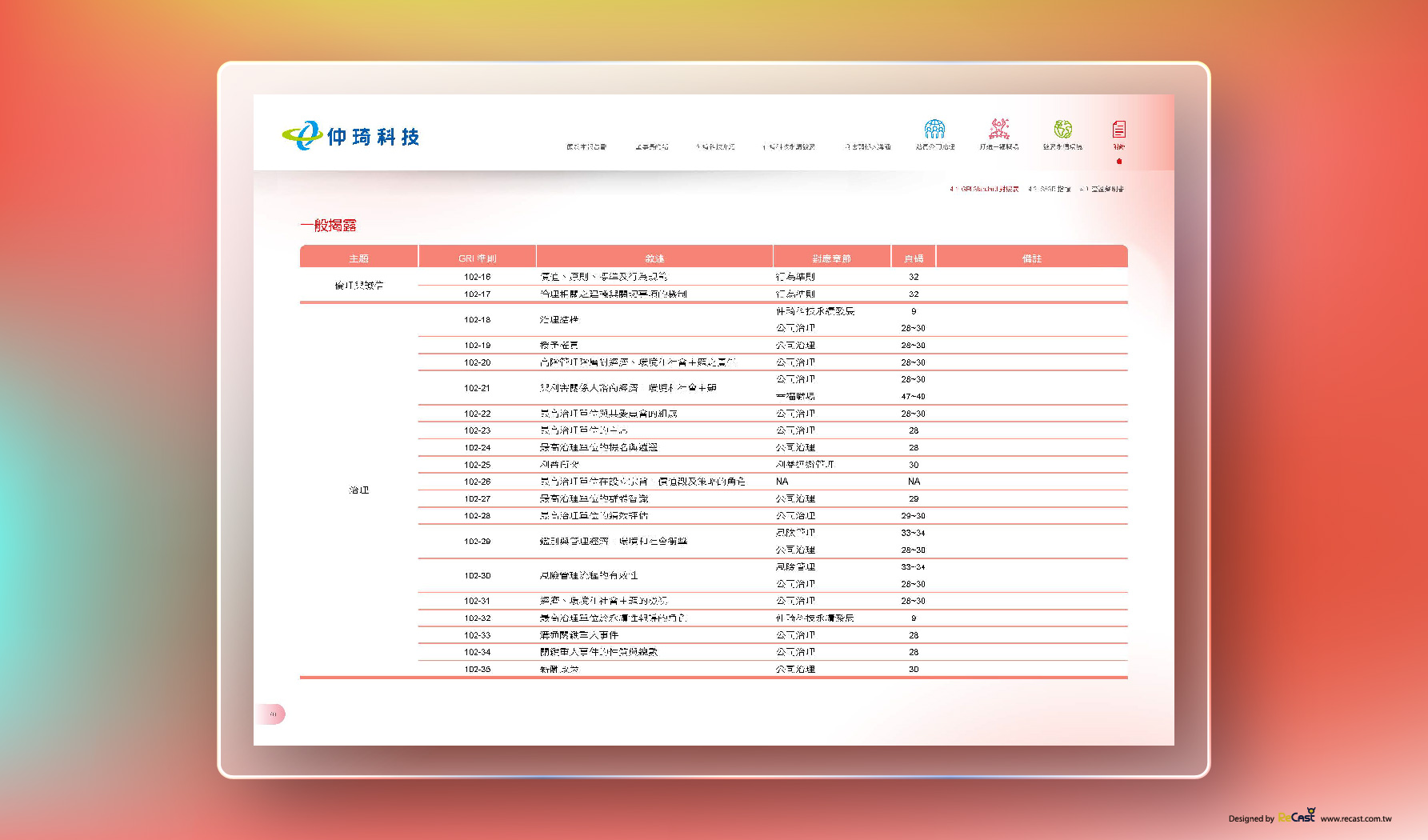Select the 102-18 GRI code cell
Image resolution: width=1428 pixels, height=840 pixels.
[478, 320]
